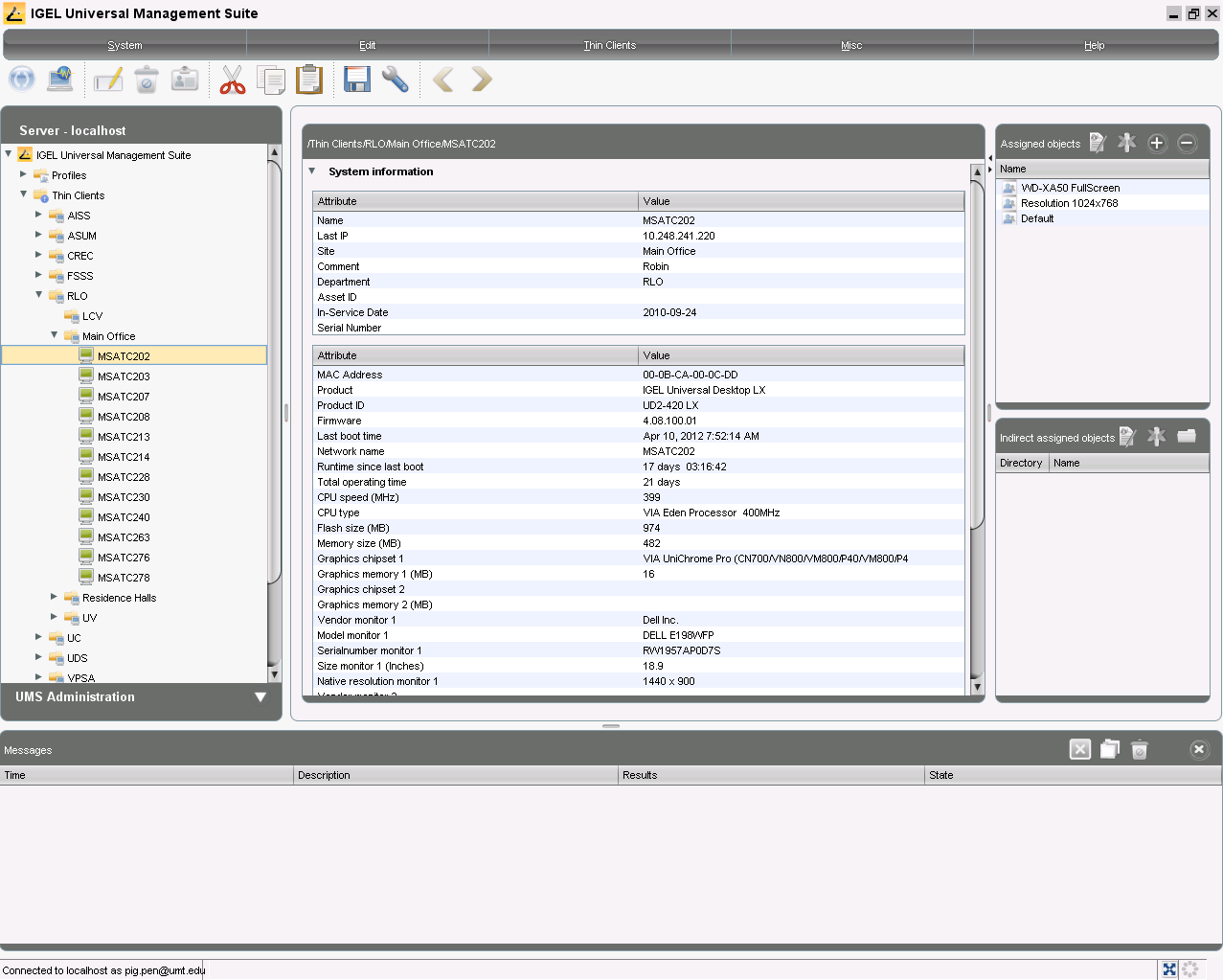Image resolution: width=1223 pixels, height=980 pixels.
Task: Click pin icon in Assigned objects header
Action: pos(1127,143)
